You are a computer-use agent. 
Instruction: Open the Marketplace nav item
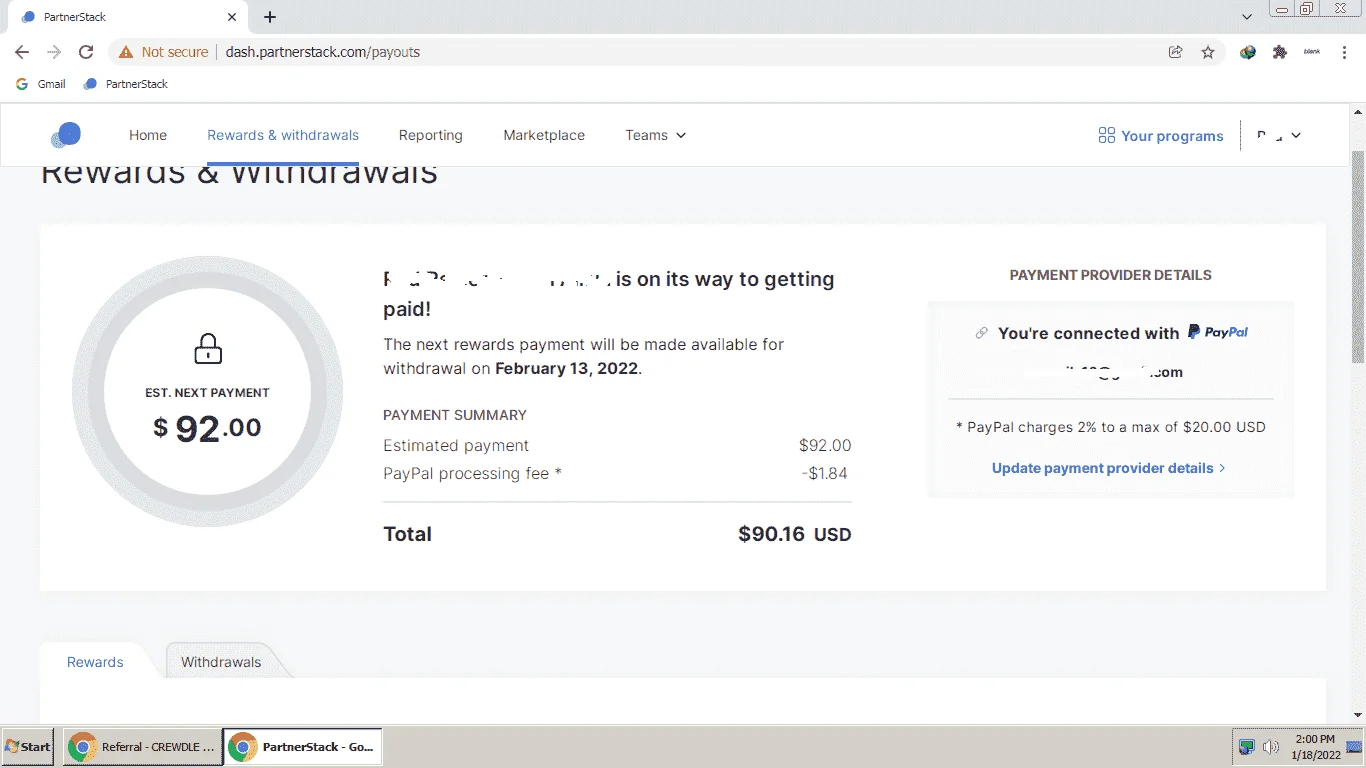[544, 135]
